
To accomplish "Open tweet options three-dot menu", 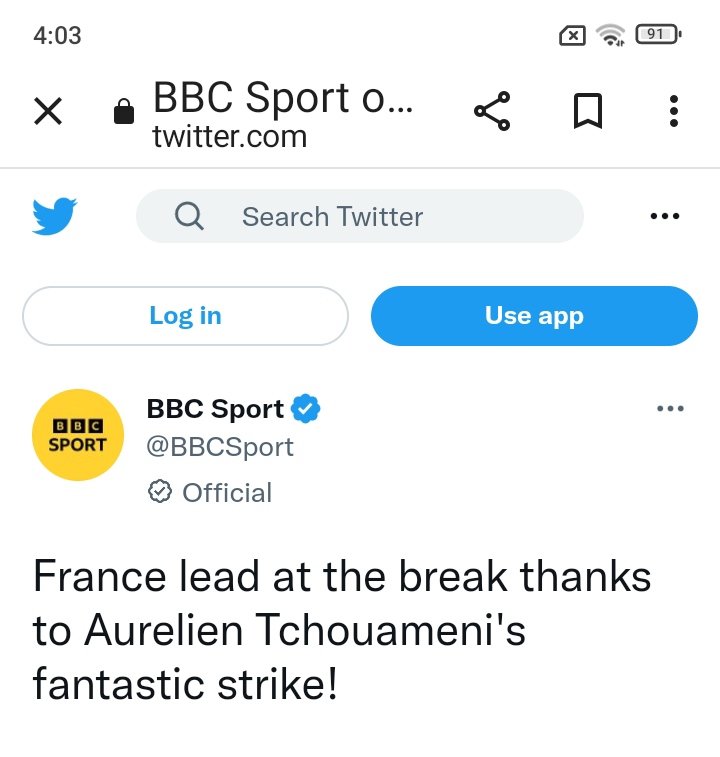I will [x=669, y=409].
